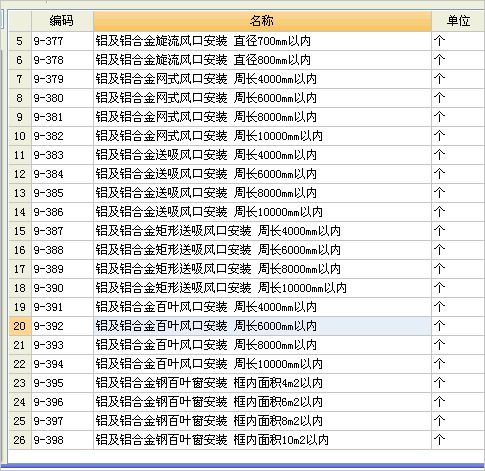Image resolution: width=485 pixels, height=471 pixels.
Task: Select code cell 9-382
Action: (x=62, y=136)
